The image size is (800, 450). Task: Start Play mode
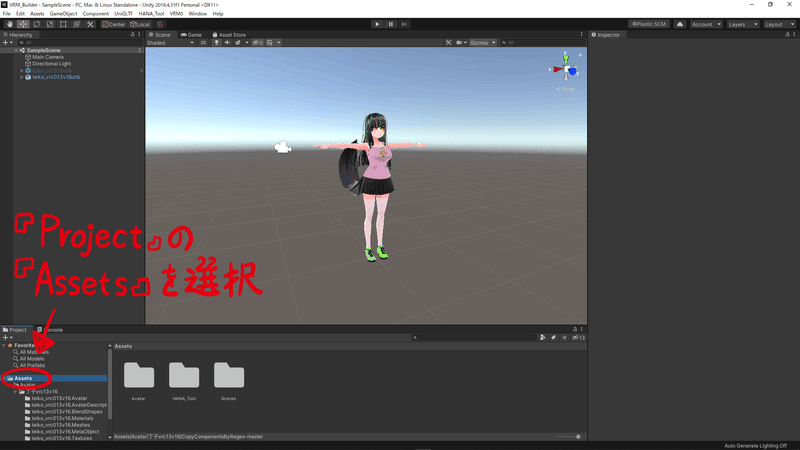pos(377,24)
